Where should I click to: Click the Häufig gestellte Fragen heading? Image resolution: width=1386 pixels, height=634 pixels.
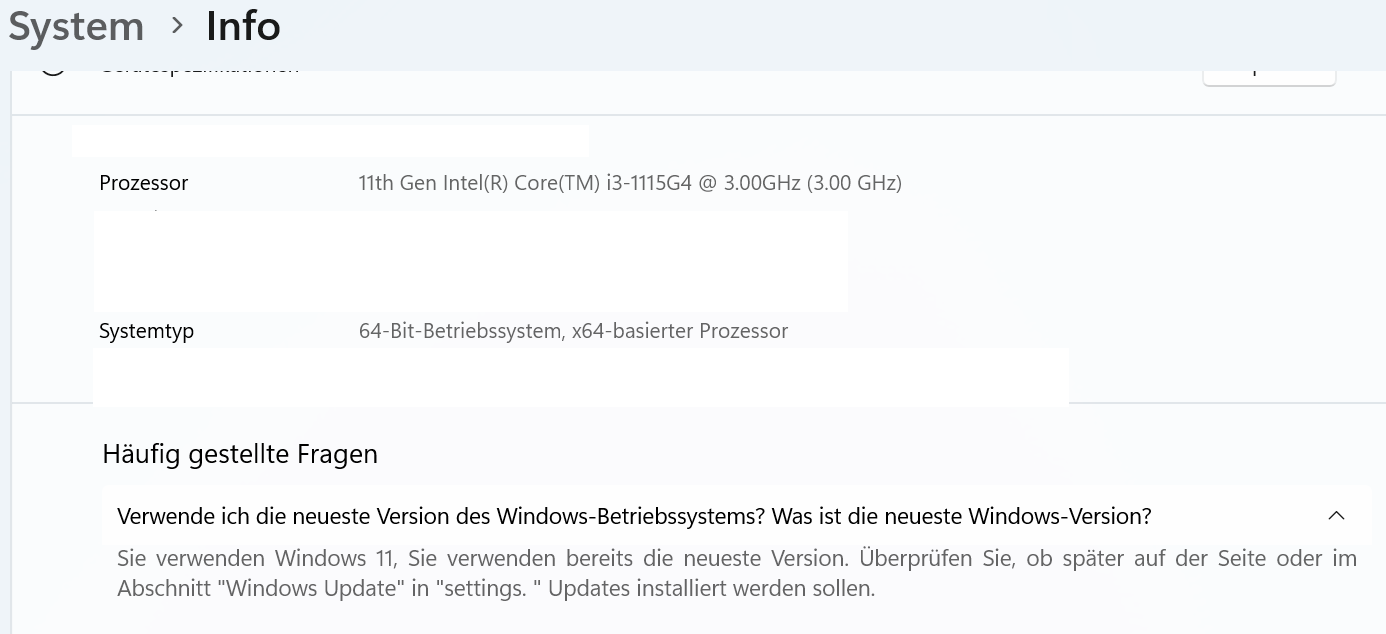(240, 454)
